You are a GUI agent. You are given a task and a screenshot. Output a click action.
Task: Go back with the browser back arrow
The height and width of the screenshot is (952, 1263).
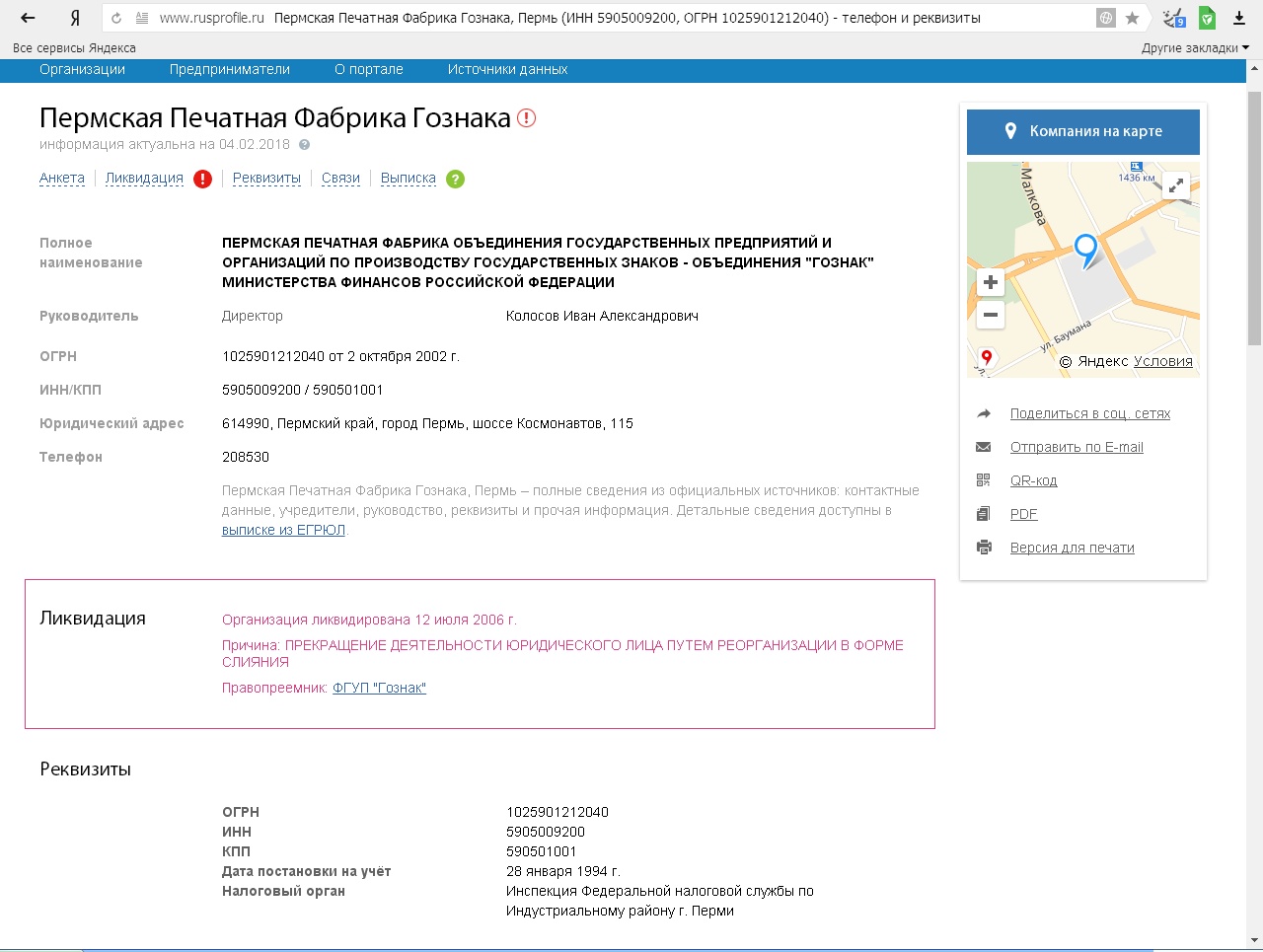[29, 18]
